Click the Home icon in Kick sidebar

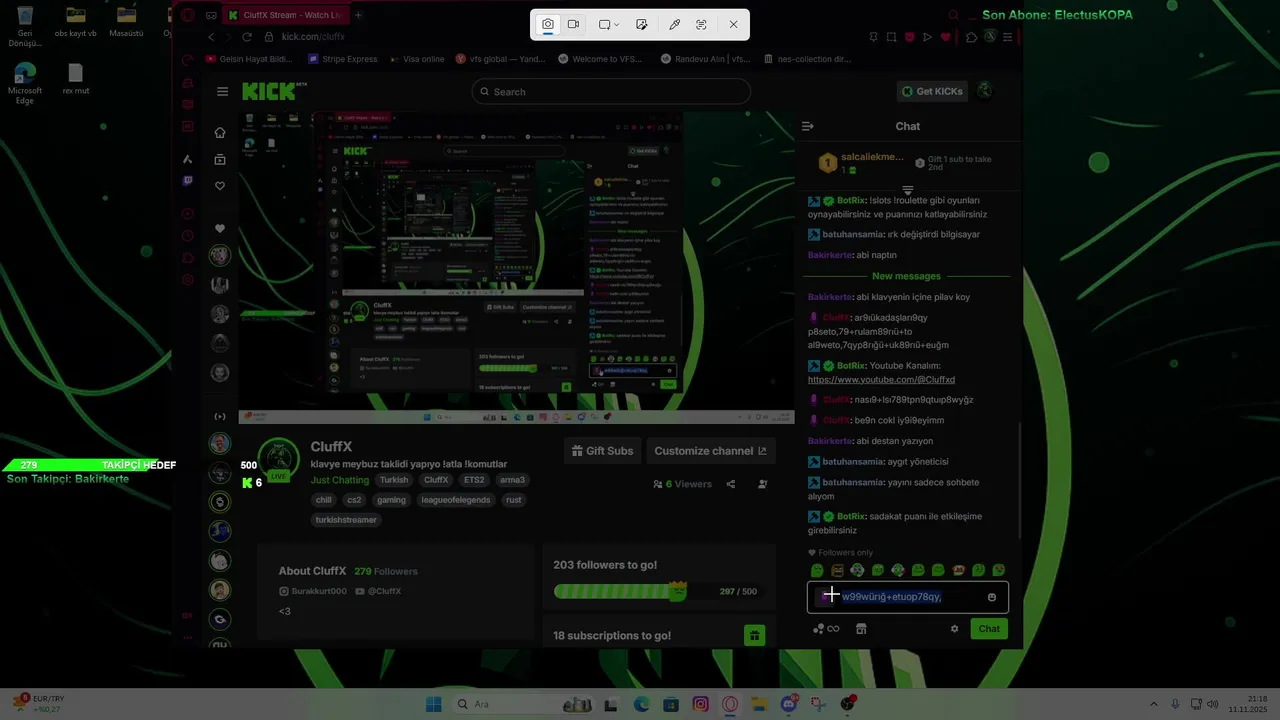pyautogui.click(x=220, y=132)
